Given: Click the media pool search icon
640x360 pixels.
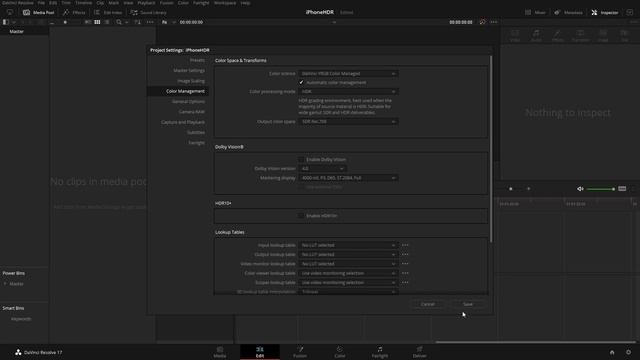Looking at the screenshot, I should (x=119, y=22).
